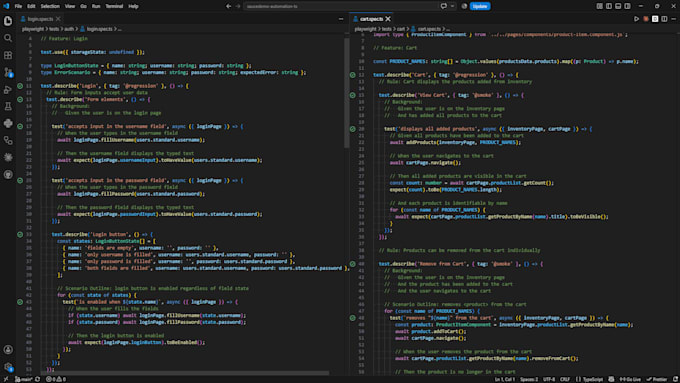Run 'displays all added products' test icon
Image resolution: width=680 pixels, height=383 pixels.
coord(353,129)
